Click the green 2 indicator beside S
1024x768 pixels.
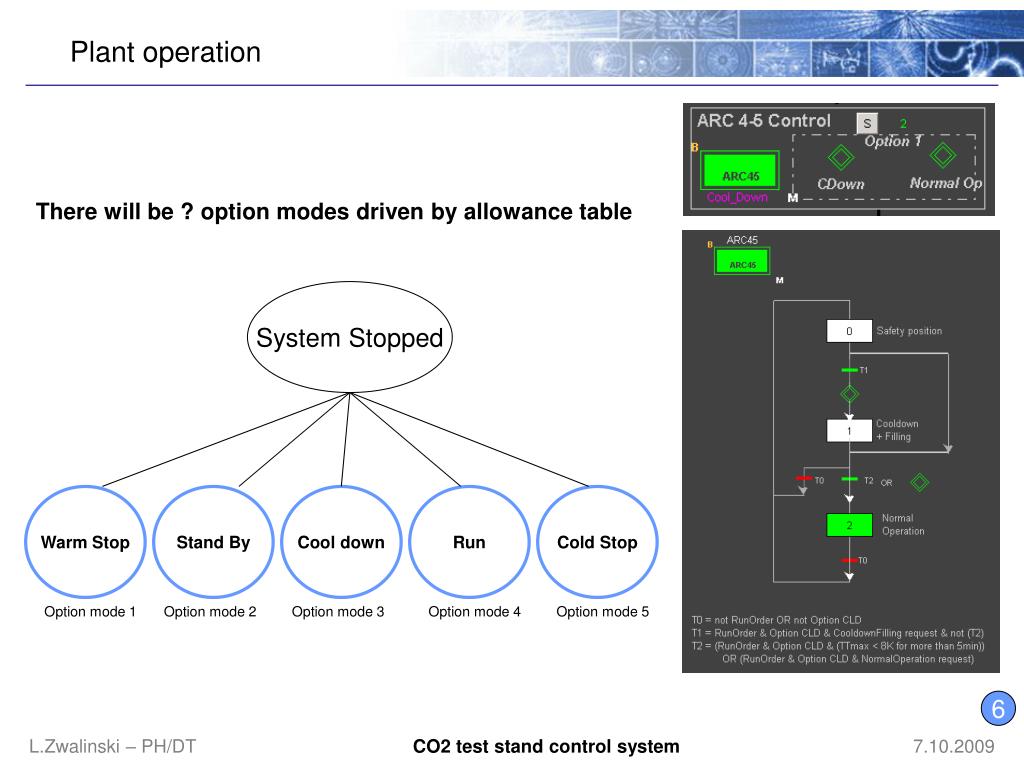click(903, 123)
